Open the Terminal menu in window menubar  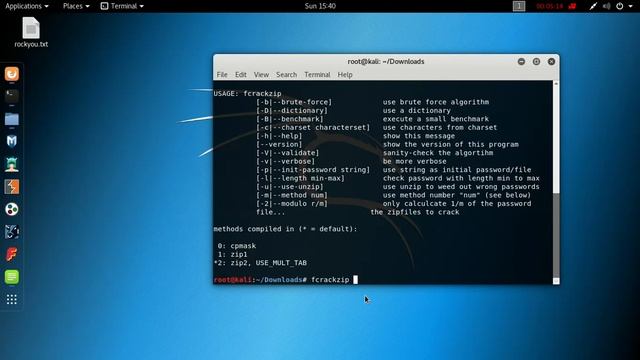[317, 75]
